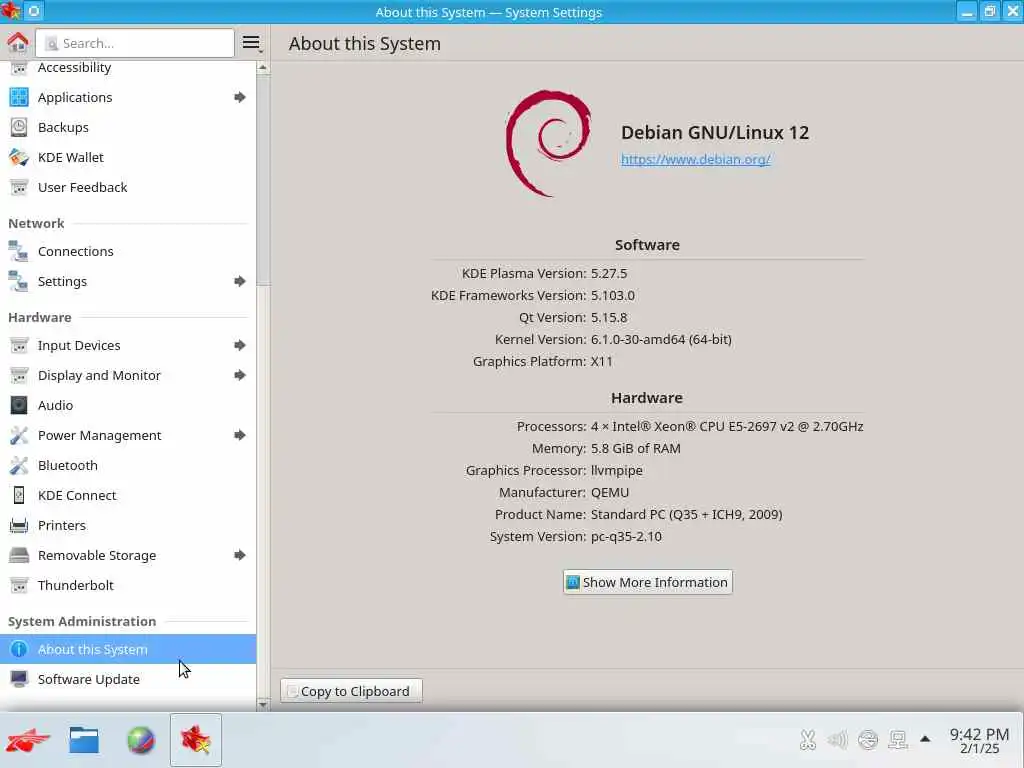Screen dimensions: 1024x768
Task: Click the Thunderbolt icon
Action: tap(19, 586)
